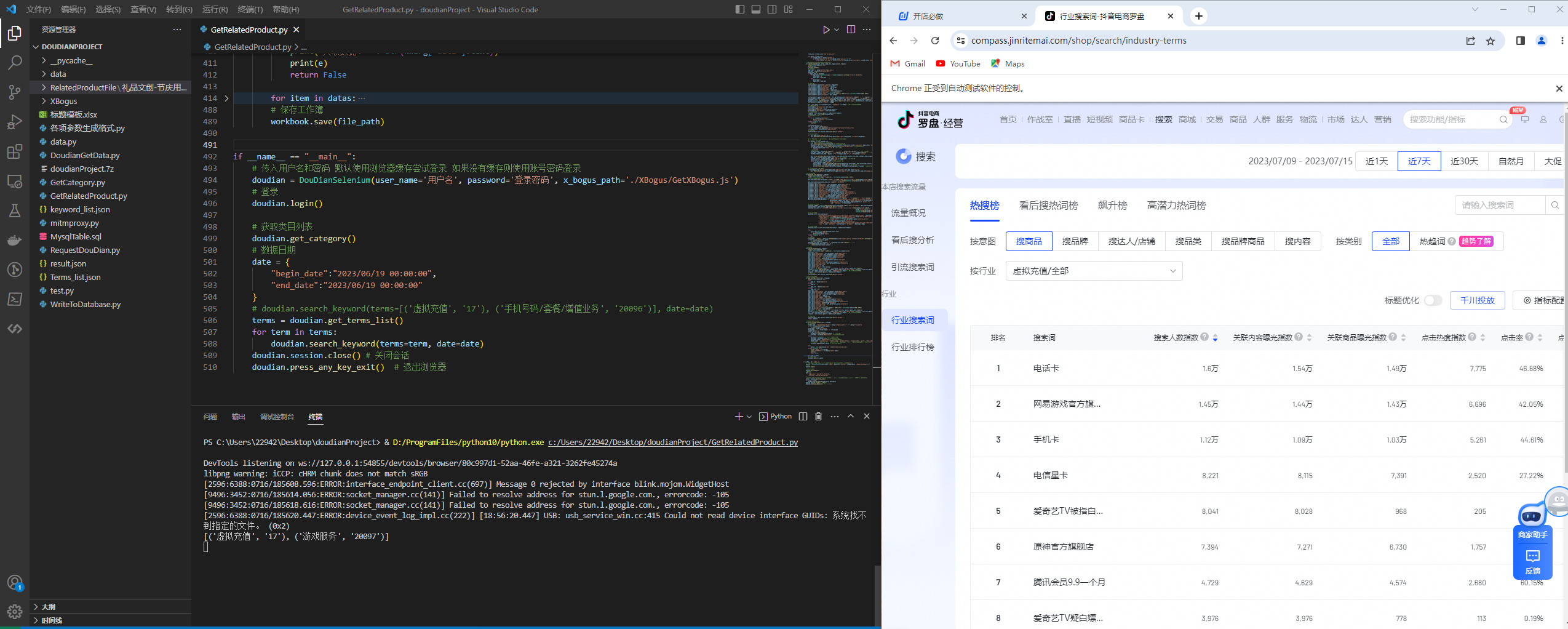Image resolution: width=1568 pixels, height=629 pixels.
Task: Open the Run and Debug view
Action: tap(15, 122)
